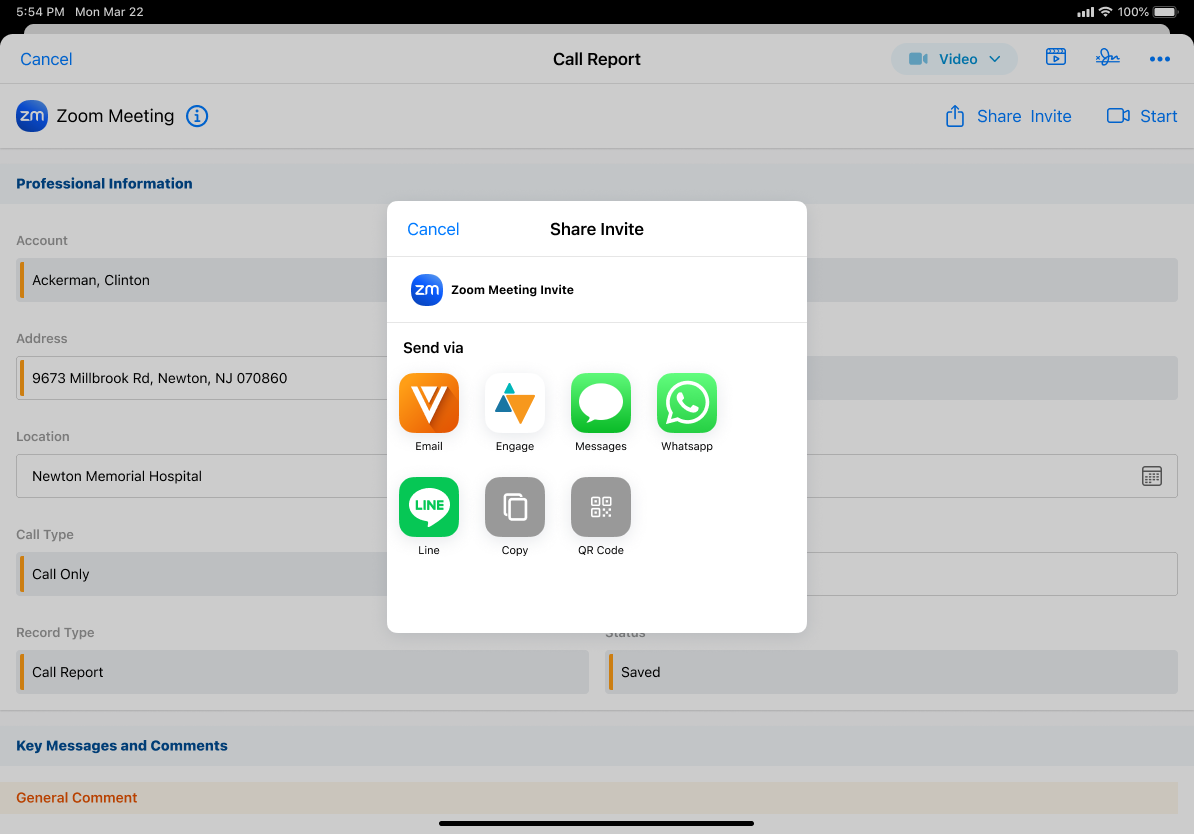Viewport: 1194px width, 834px height.
Task: Send invite via Veeva Email icon
Action: point(429,403)
